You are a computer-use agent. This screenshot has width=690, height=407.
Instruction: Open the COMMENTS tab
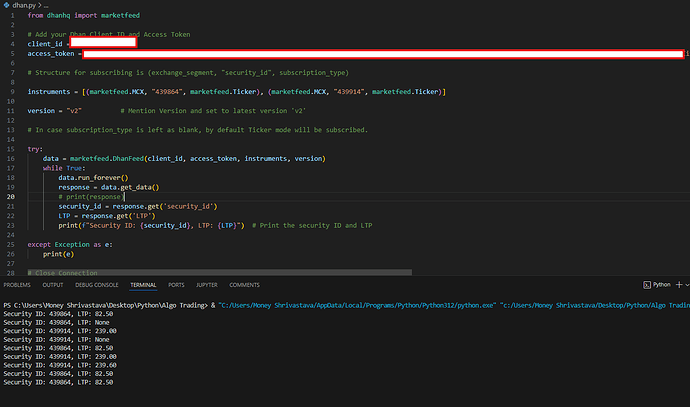coord(244,285)
